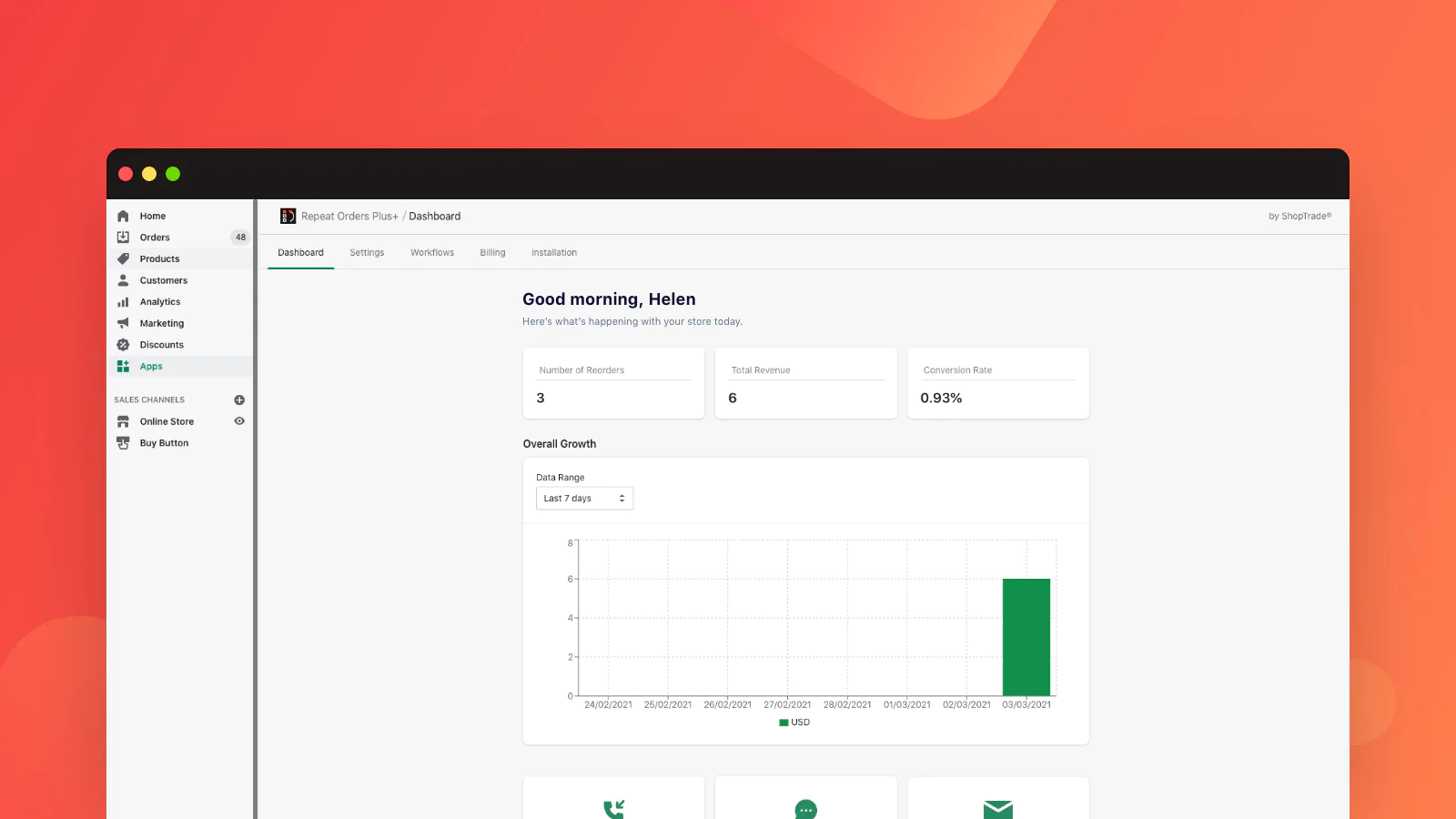Click the Home house icon in sidebar
Viewport: 1456px width, 819px height.
click(x=123, y=216)
